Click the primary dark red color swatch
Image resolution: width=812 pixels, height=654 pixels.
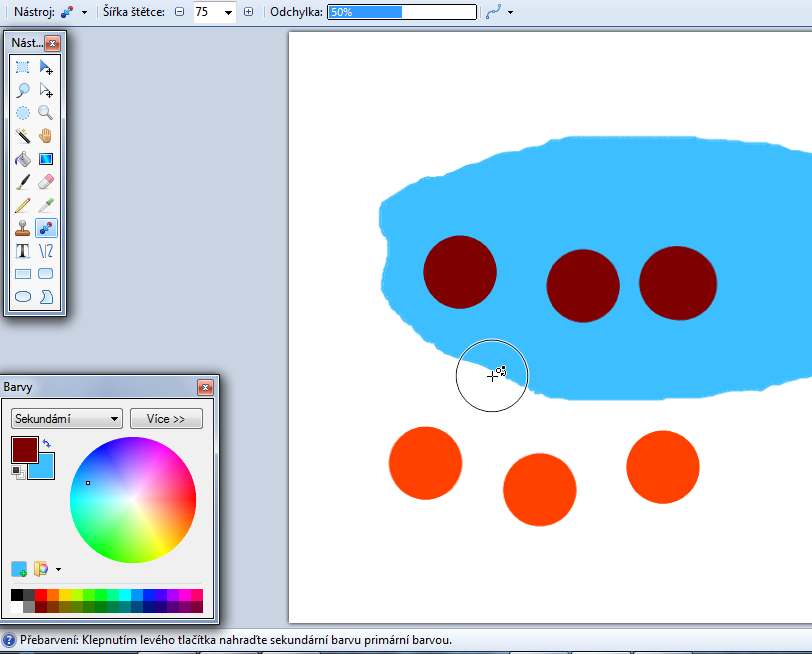coord(23,448)
